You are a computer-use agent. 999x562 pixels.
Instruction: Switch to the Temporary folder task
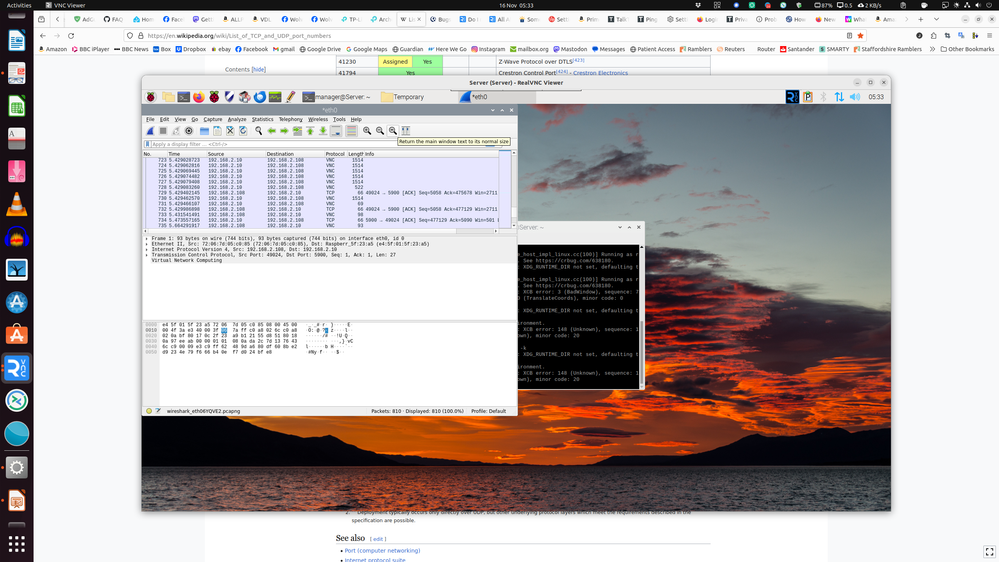pyautogui.click(x=403, y=97)
